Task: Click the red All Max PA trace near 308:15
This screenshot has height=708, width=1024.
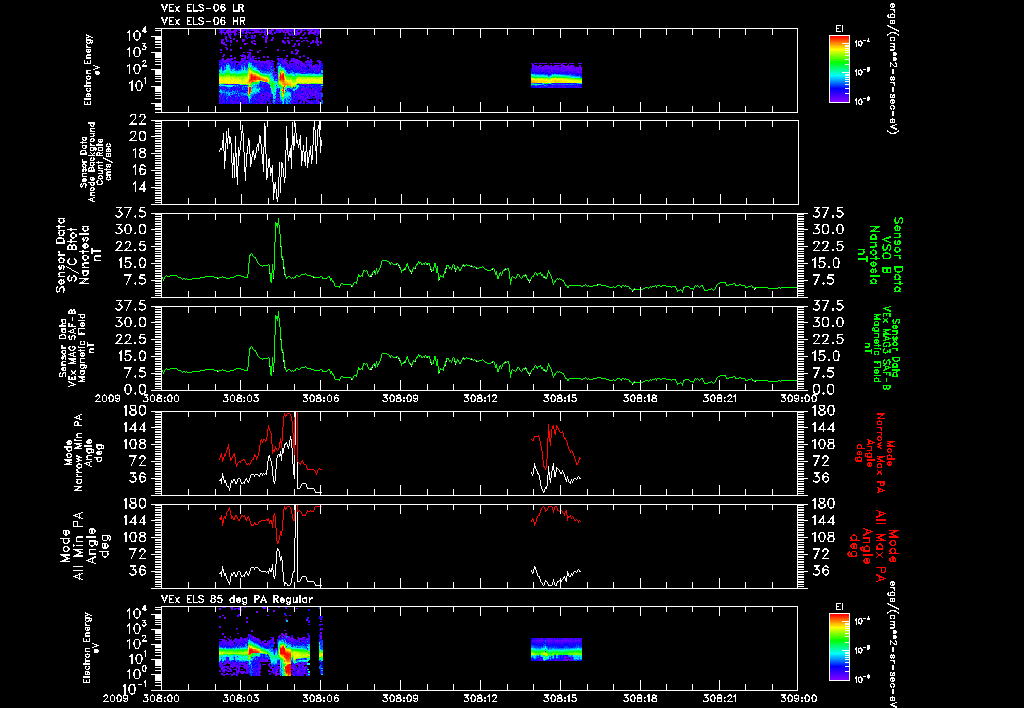Action: [556, 515]
